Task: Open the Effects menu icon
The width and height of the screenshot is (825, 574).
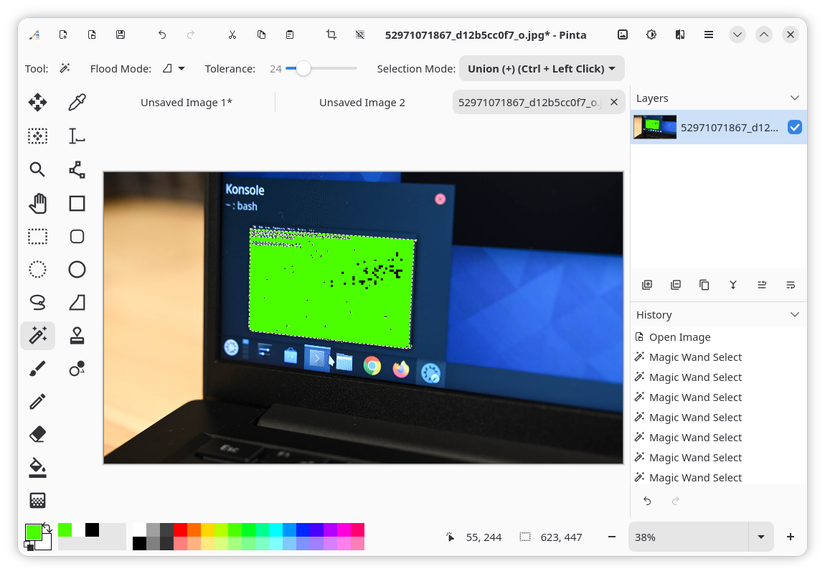Action: pyautogui.click(x=680, y=35)
